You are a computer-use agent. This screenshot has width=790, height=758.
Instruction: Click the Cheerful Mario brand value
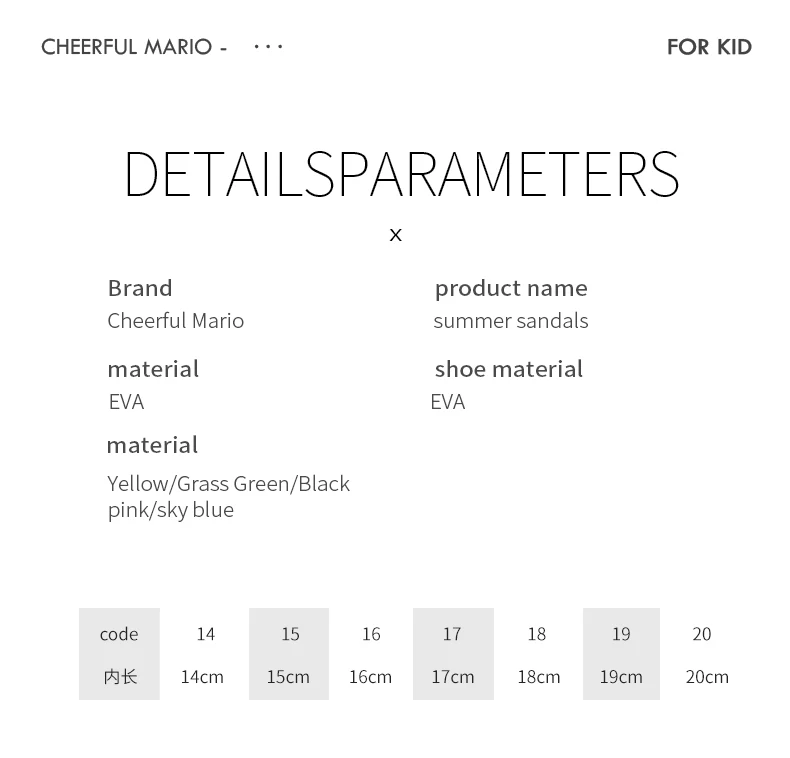[x=176, y=321]
